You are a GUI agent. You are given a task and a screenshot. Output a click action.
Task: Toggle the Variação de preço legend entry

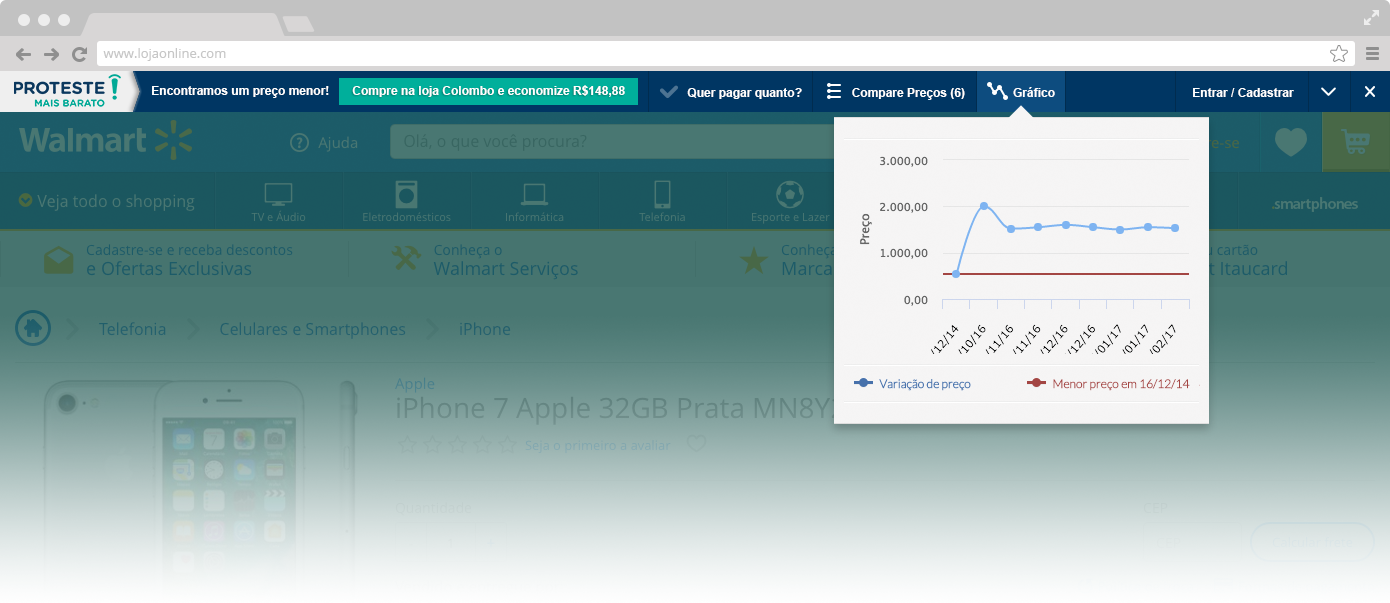(912, 383)
